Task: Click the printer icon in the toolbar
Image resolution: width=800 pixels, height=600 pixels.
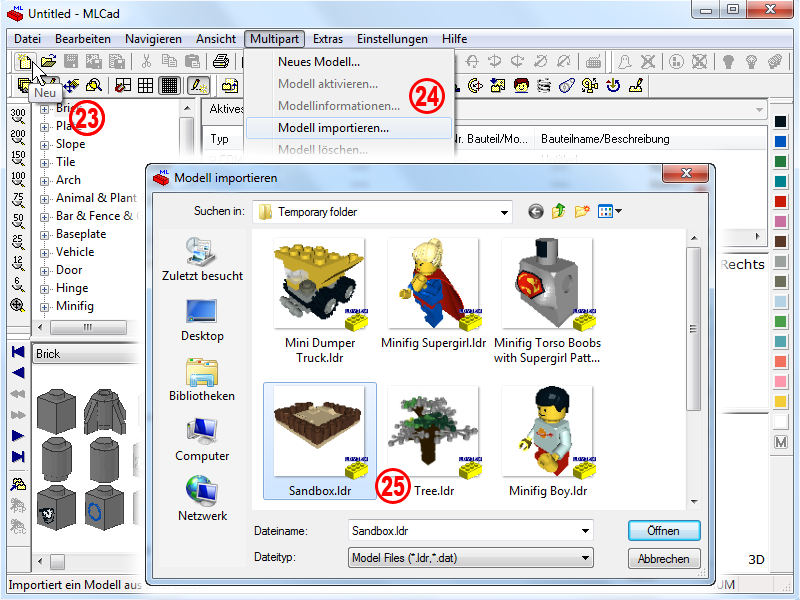Action: tap(221, 61)
